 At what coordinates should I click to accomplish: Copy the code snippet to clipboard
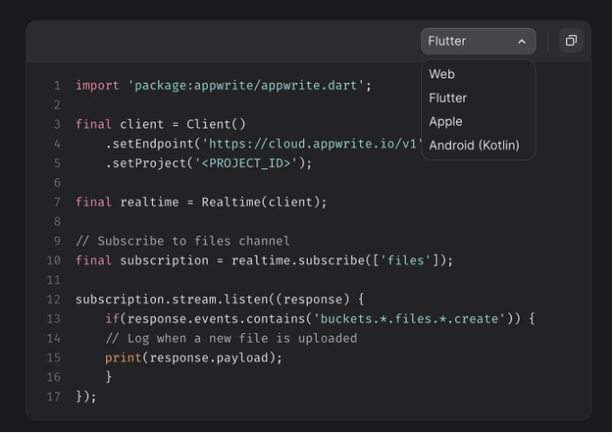(571, 41)
